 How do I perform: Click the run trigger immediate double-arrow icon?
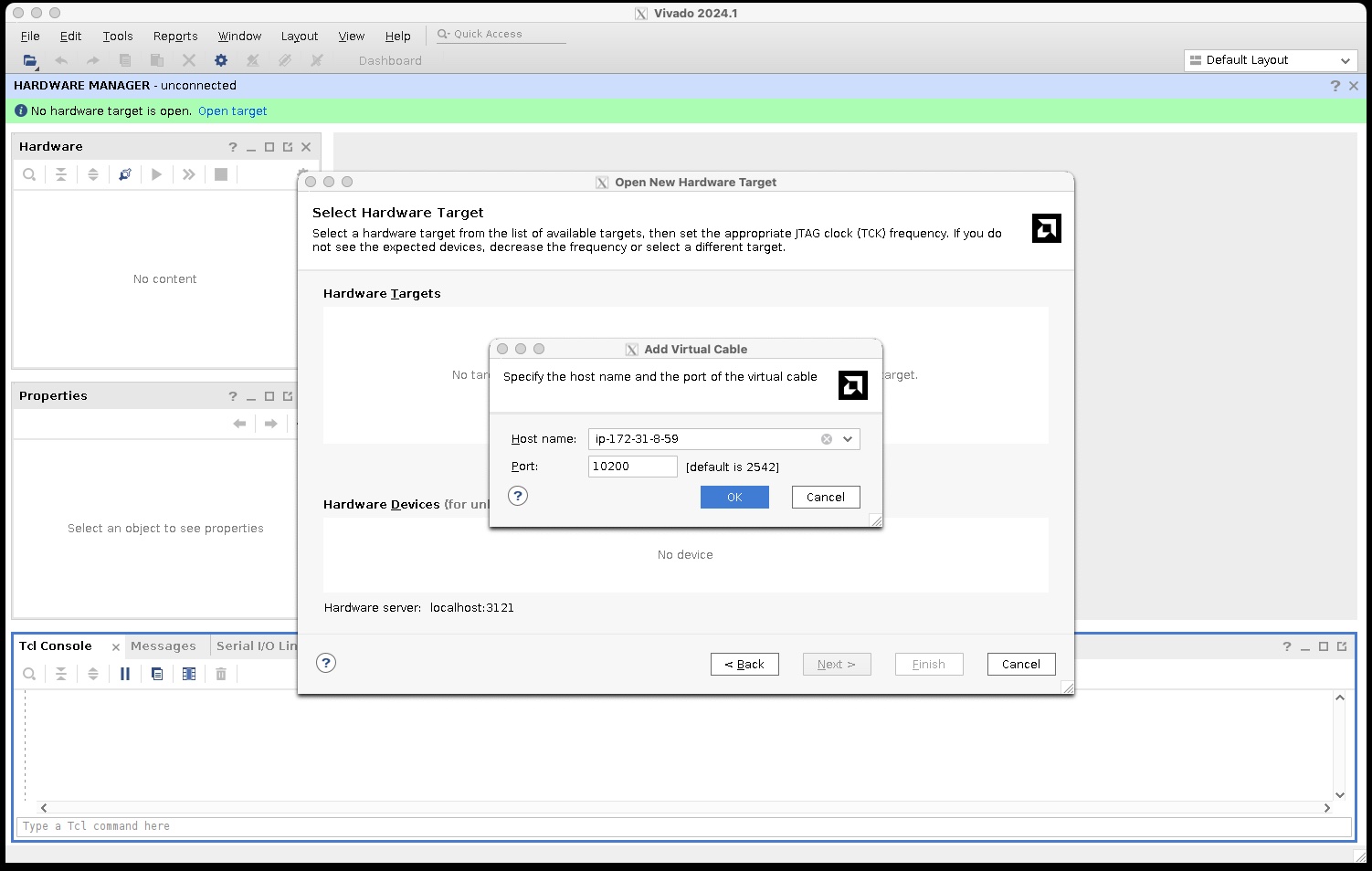click(189, 174)
